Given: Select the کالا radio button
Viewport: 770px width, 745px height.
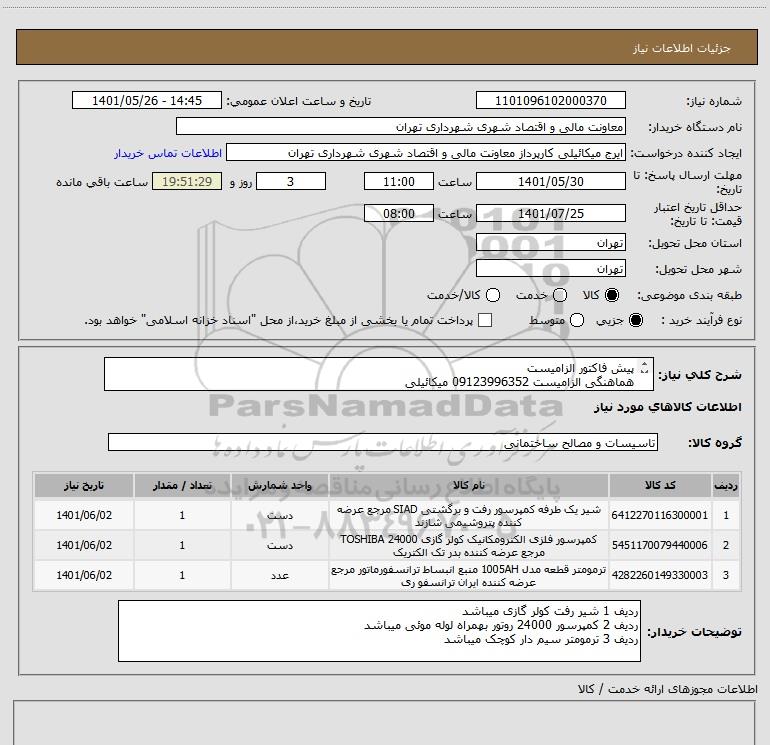Looking at the screenshot, I should tap(612, 295).
